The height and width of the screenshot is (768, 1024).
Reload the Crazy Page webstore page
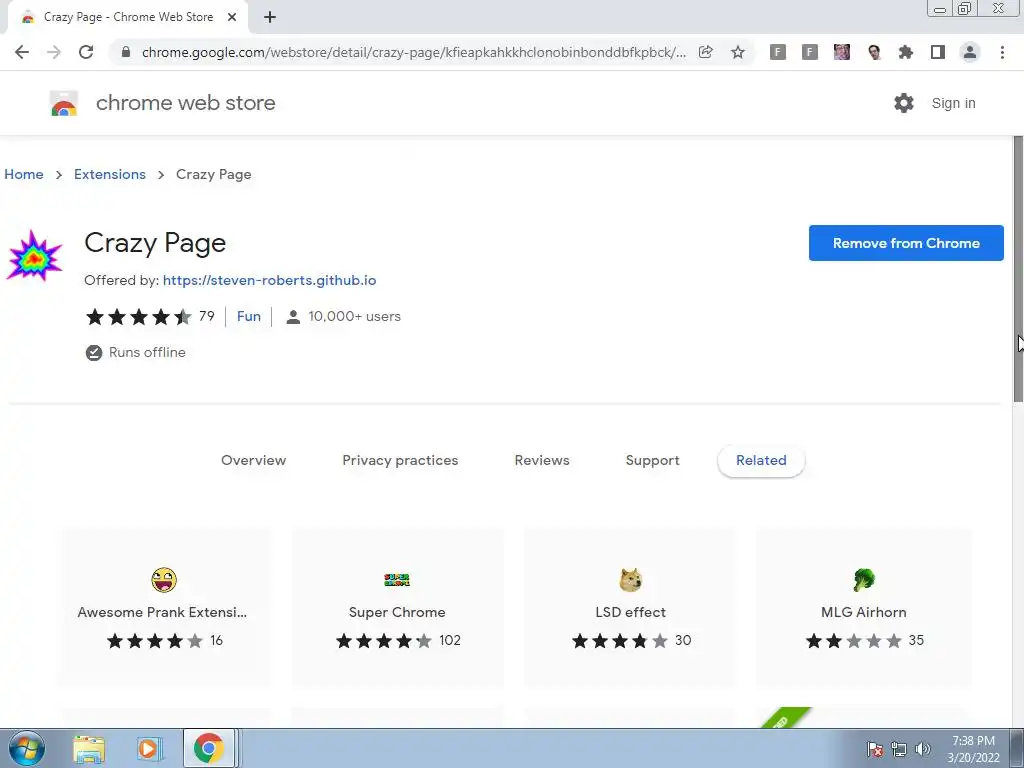(86, 52)
